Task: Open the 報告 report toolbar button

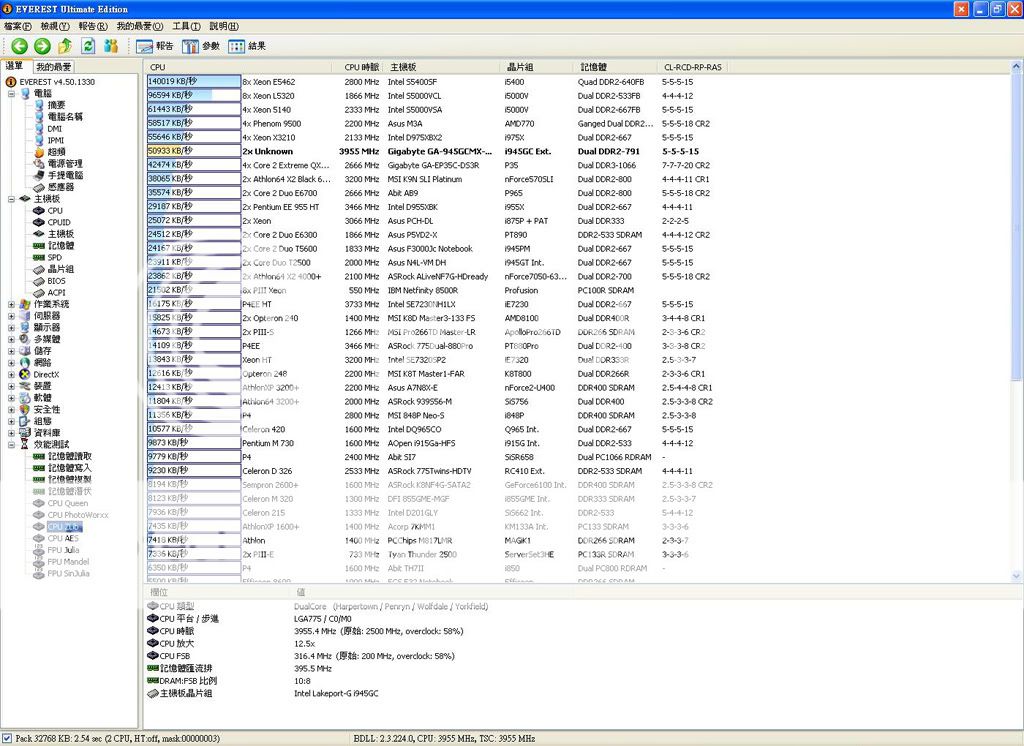Action: [x=155, y=46]
